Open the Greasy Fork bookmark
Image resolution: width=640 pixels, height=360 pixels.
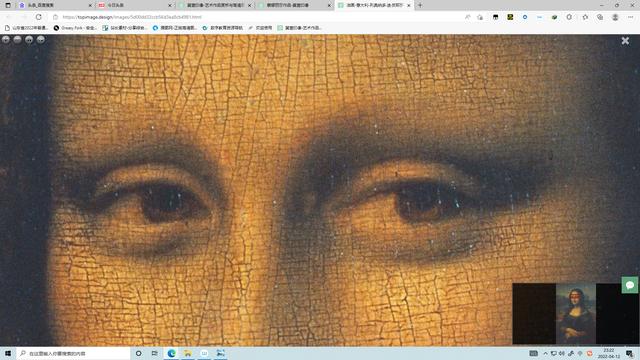(75, 28)
